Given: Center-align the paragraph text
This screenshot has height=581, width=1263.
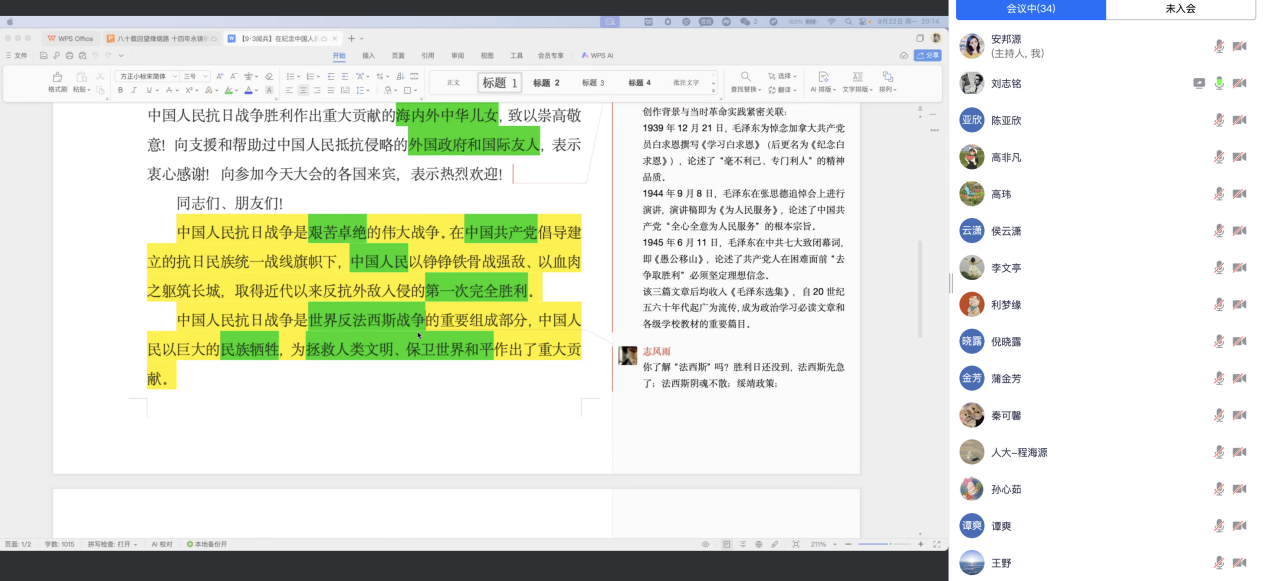Looking at the screenshot, I should (x=304, y=90).
